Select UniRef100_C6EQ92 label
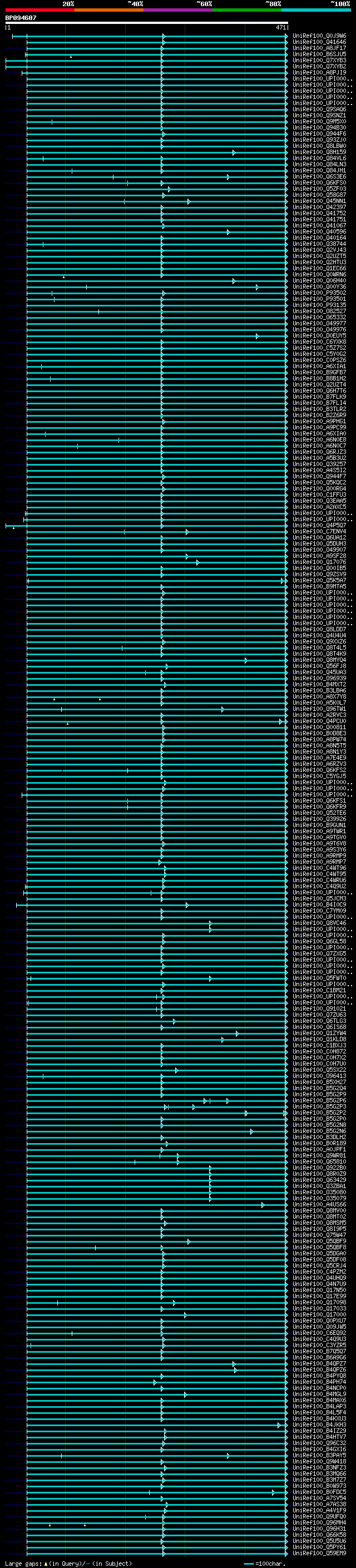This screenshot has height=1568, width=356. (319, 1333)
